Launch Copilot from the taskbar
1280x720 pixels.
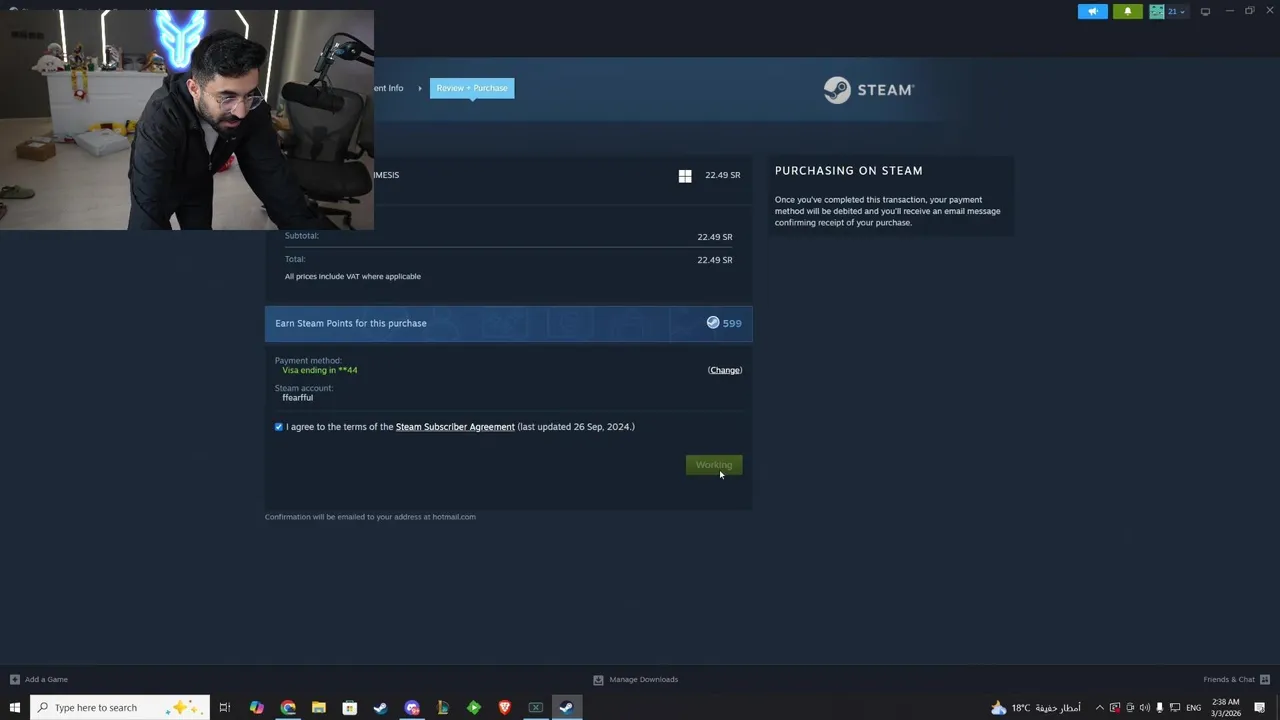[257, 708]
